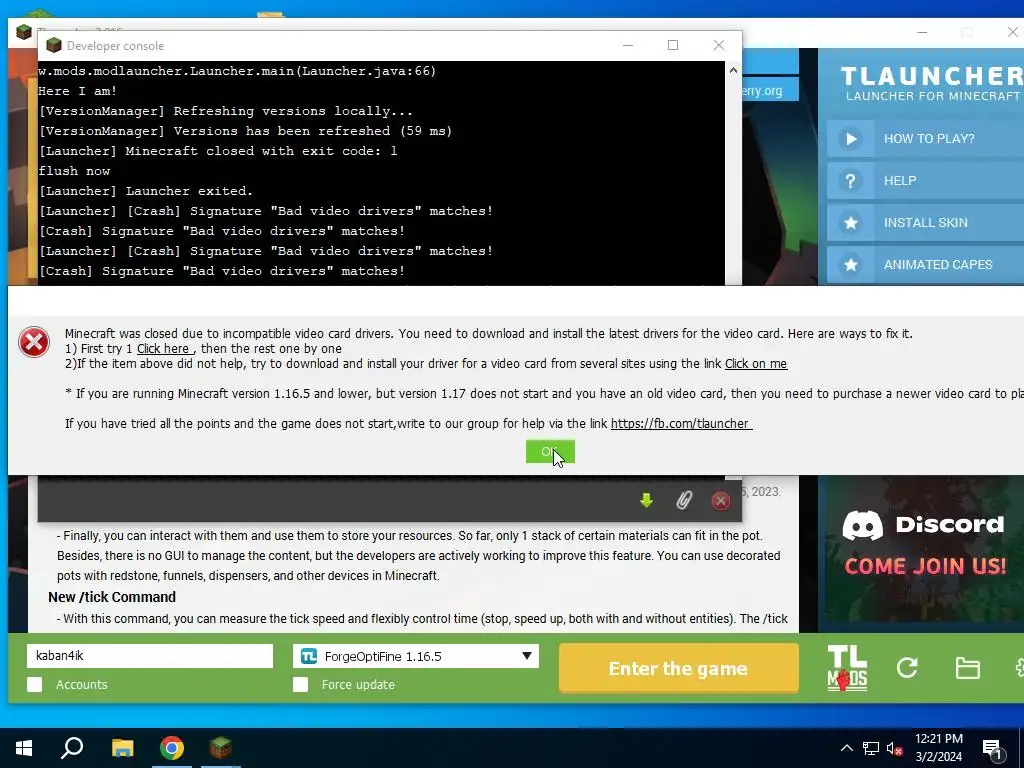Click the 'flush now' console line
Image resolution: width=1024 pixels, height=768 pixels.
pyautogui.click(x=74, y=171)
